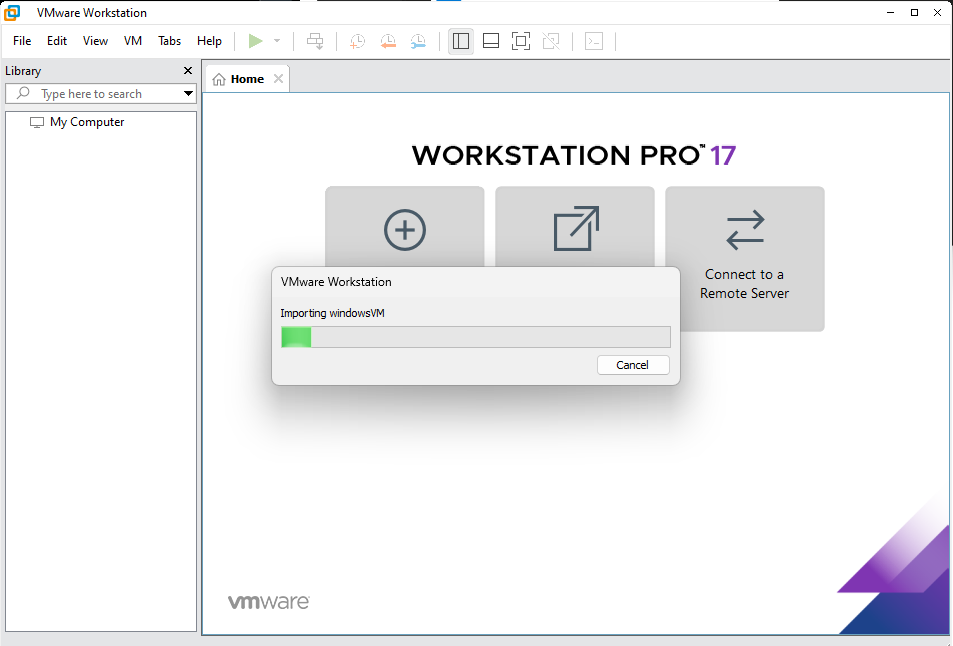The image size is (953, 646).
Task: Switch to the Home tab
Action: (x=247, y=79)
